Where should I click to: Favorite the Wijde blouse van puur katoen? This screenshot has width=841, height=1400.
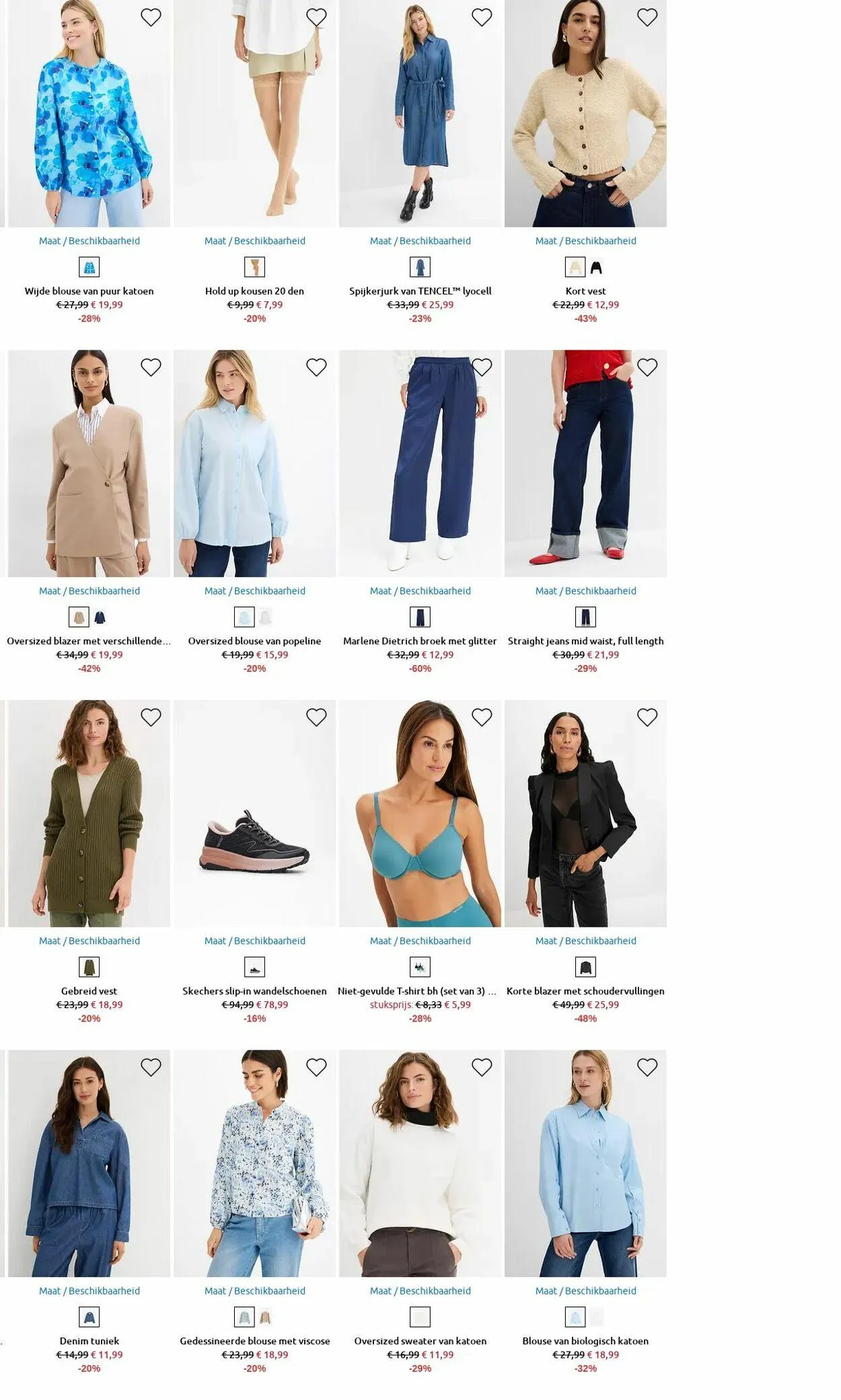151,17
